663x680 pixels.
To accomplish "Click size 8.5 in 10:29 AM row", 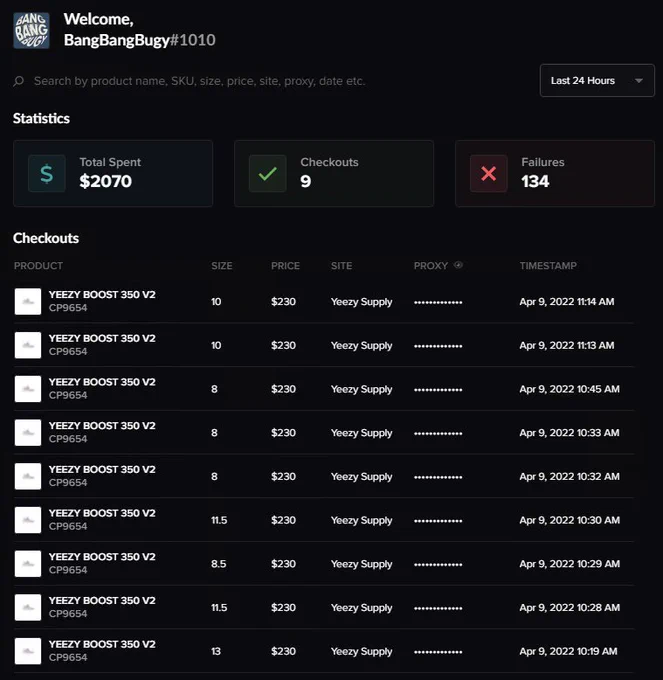I will point(219,564).
